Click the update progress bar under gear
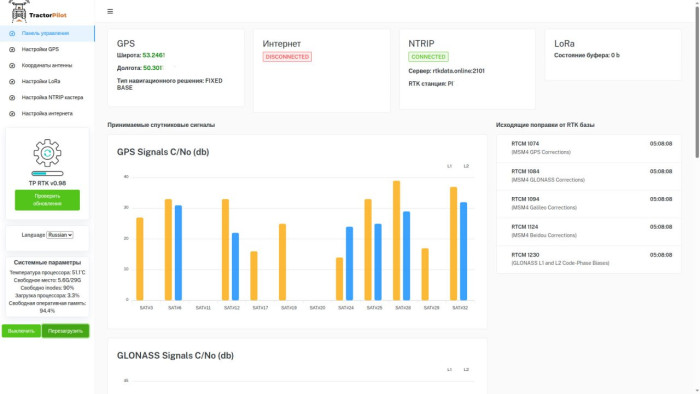The width and height of the screenshot is (700, 394). 47,174
